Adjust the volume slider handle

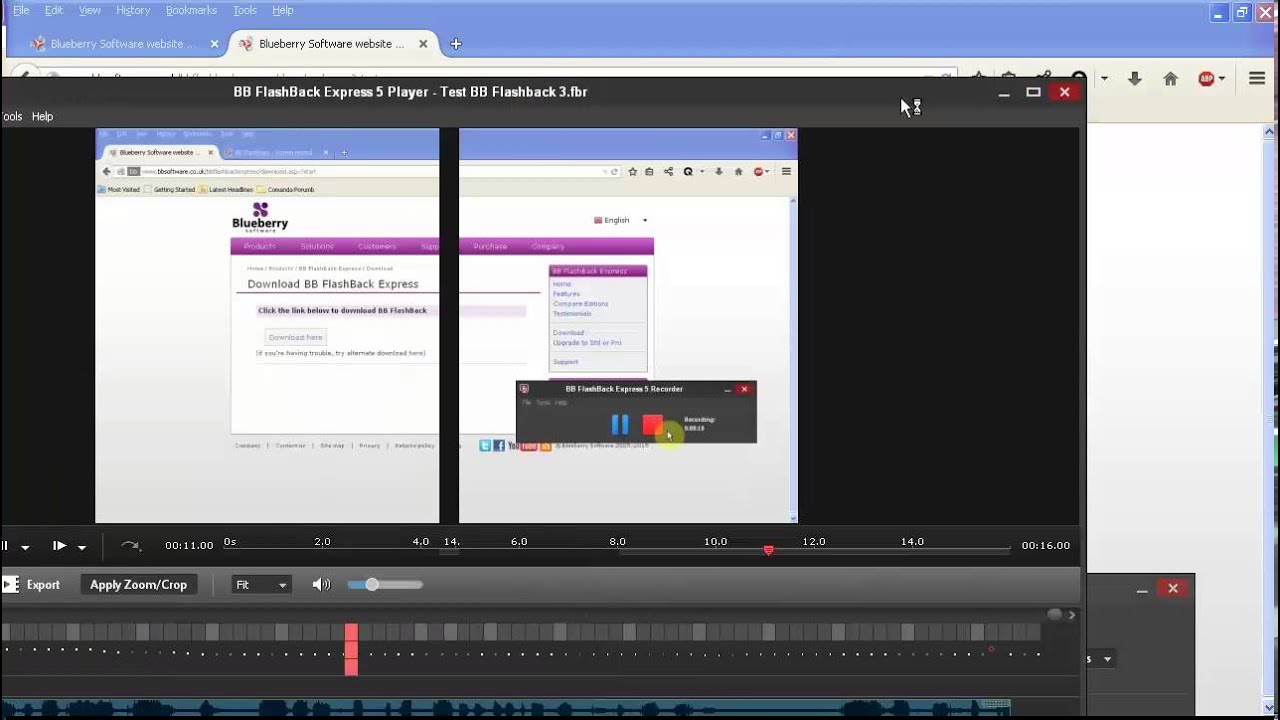coord(372,585)
